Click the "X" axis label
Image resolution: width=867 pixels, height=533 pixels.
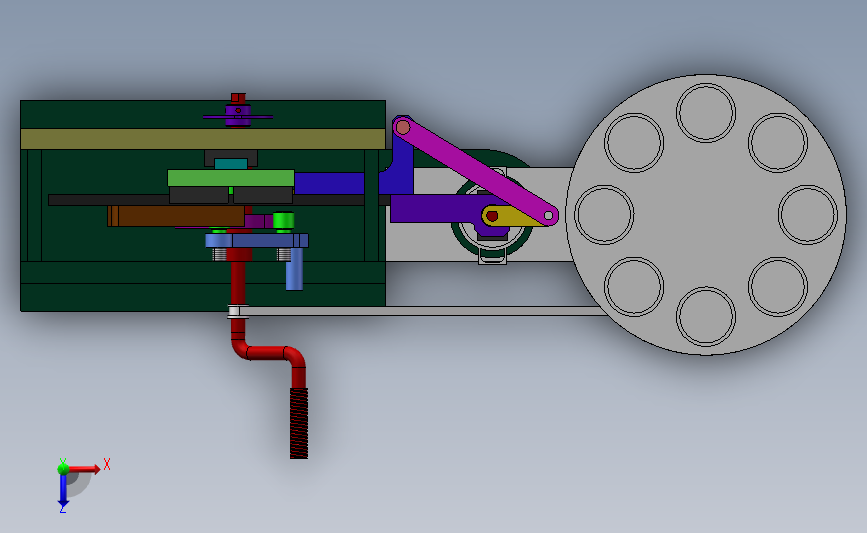(107, 464)
